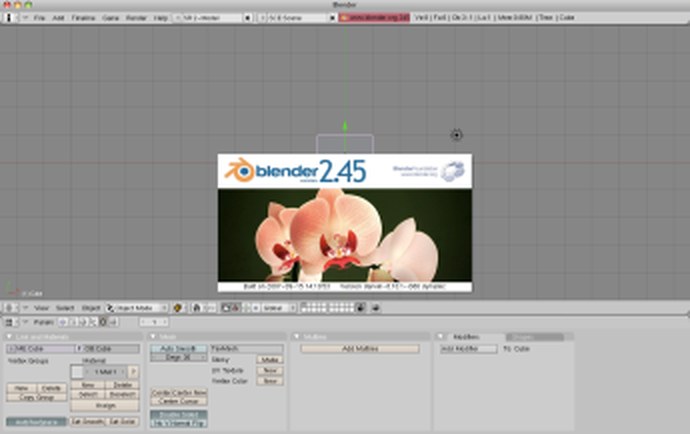Screen dimensions: 690x434
Task: Click the green Y-axis manipulator arrow
Action: click(x=345, y=126)
